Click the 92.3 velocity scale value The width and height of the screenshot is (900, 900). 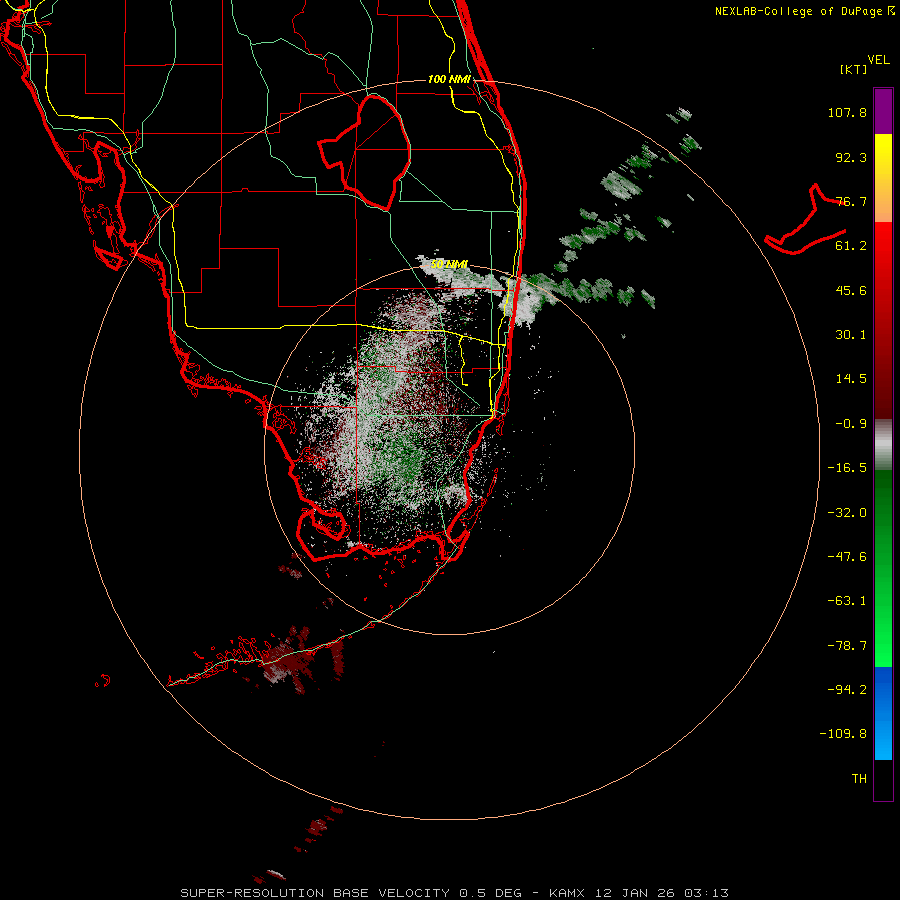(x=851, y=157)
